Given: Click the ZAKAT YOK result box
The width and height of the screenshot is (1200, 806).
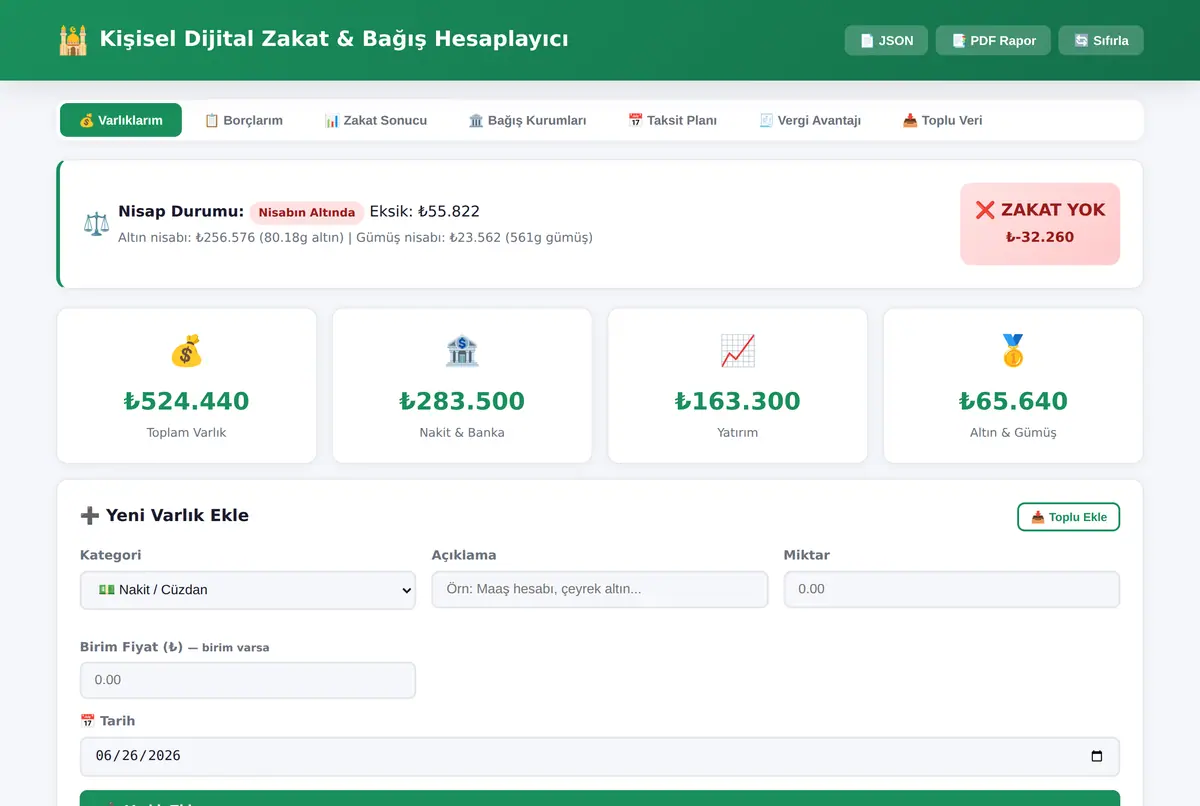Looking at the screenshot, I should 1040,223.
